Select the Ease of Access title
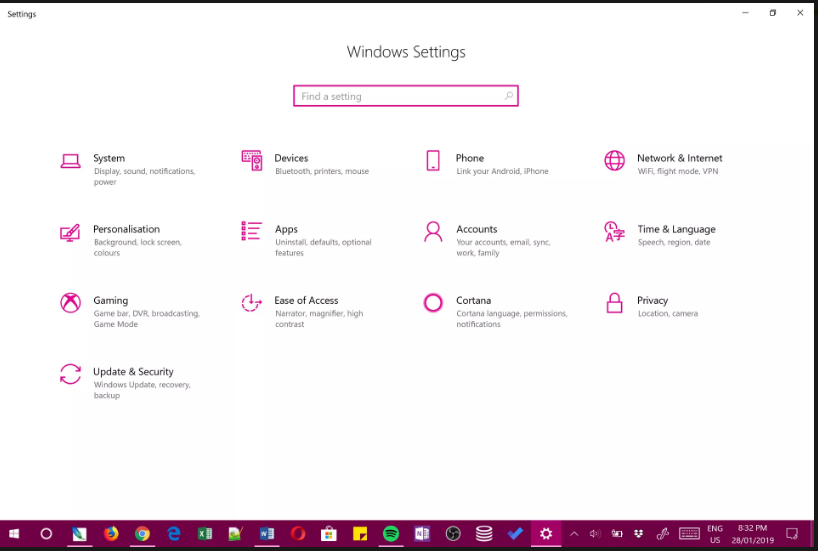Image resolution: width=818 pixels, height=551 pixels. click(306, 301)
